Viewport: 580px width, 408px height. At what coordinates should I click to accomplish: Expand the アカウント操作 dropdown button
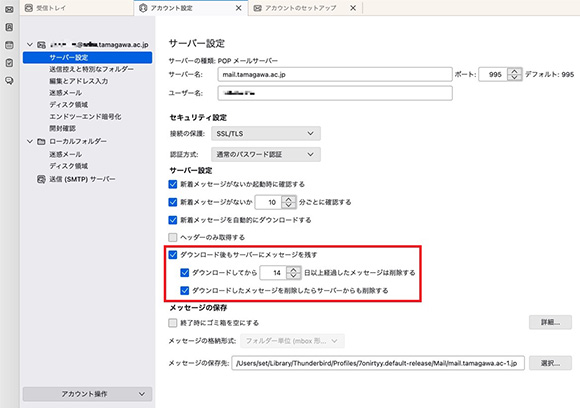pyautogui.click(x=87, y=394)
